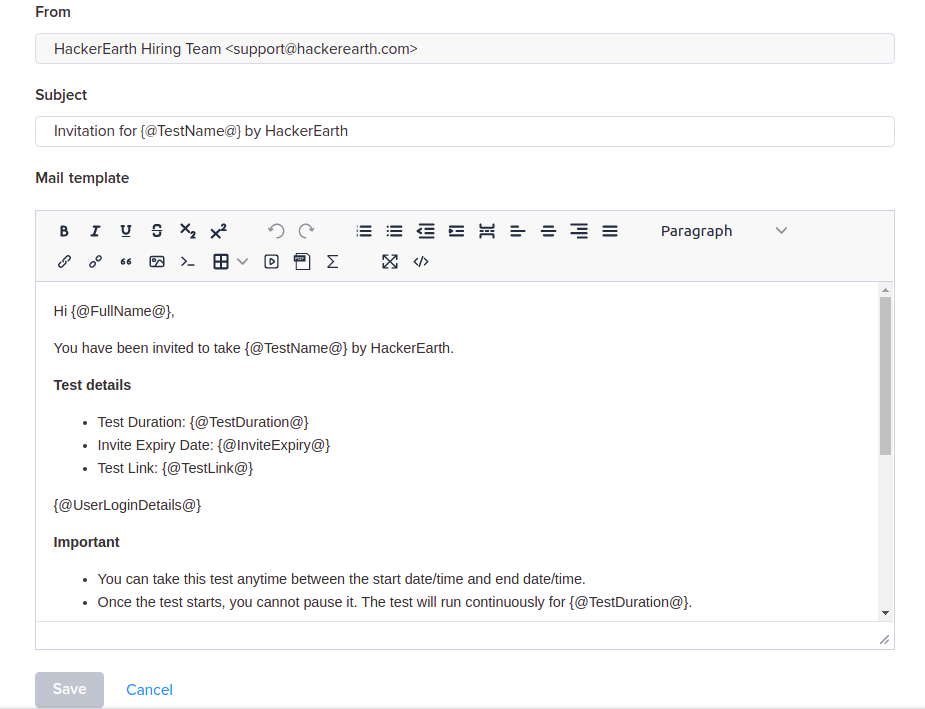Toggle bold formatting in mail template toolbar

[x=64, y=231]
